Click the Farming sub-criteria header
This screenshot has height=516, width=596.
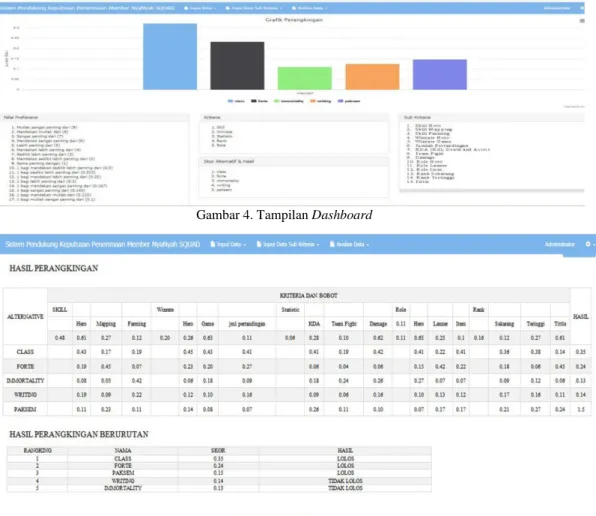point(137,324)
